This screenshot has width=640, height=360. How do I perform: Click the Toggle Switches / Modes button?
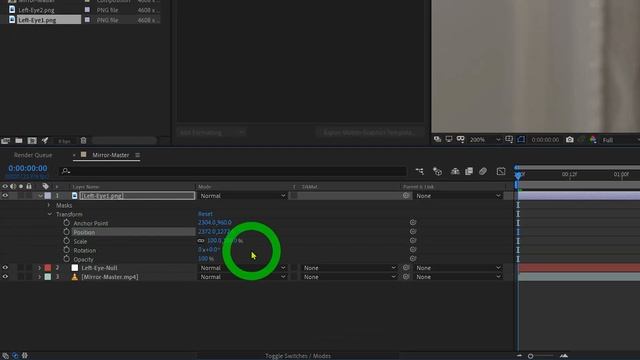298,356
